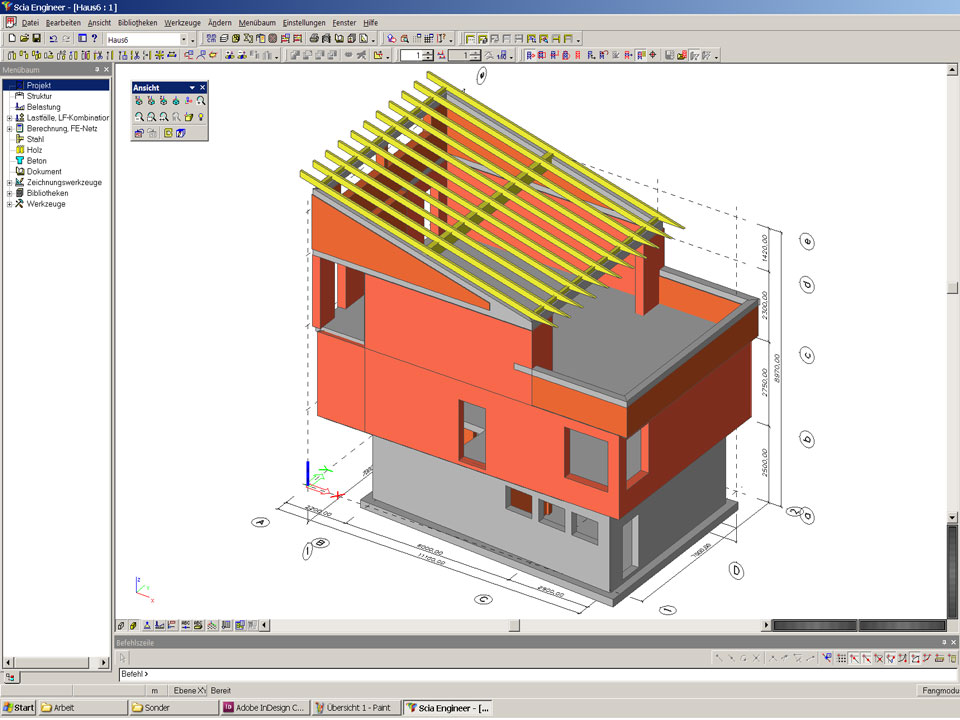This screenshot has width=960, height=720.
Task: Expand the Lastfälle, LF-Kombinationen node
Action: coord(9,117)
